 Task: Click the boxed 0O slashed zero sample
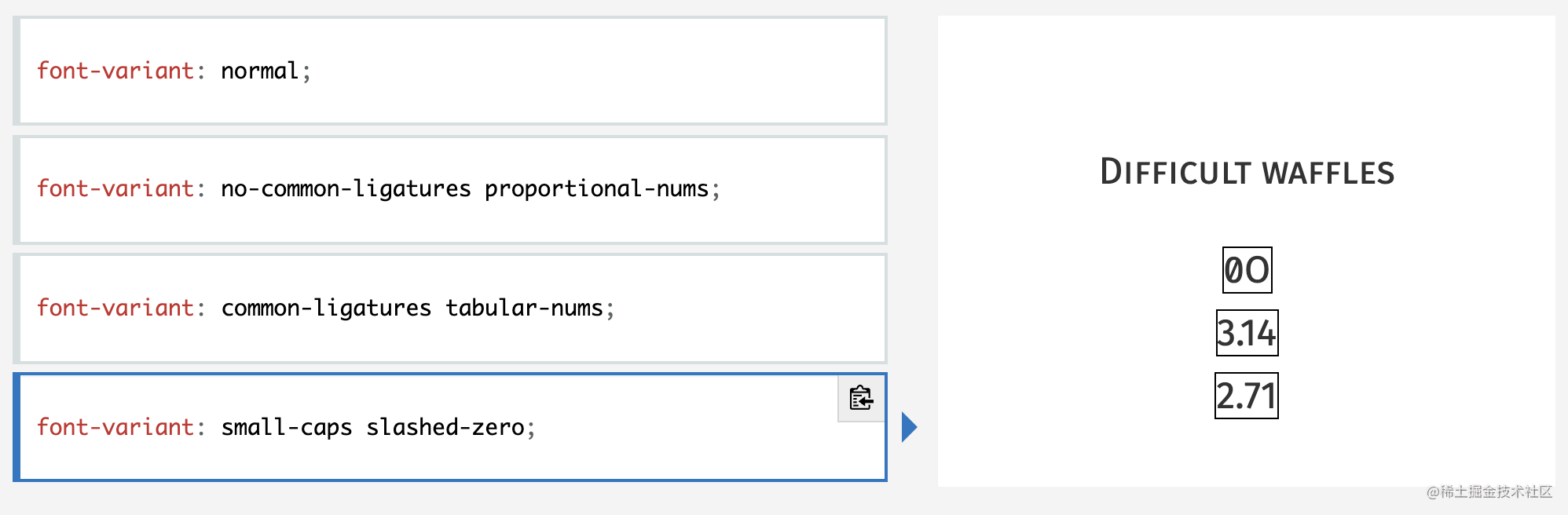(x=1247, y=270)
